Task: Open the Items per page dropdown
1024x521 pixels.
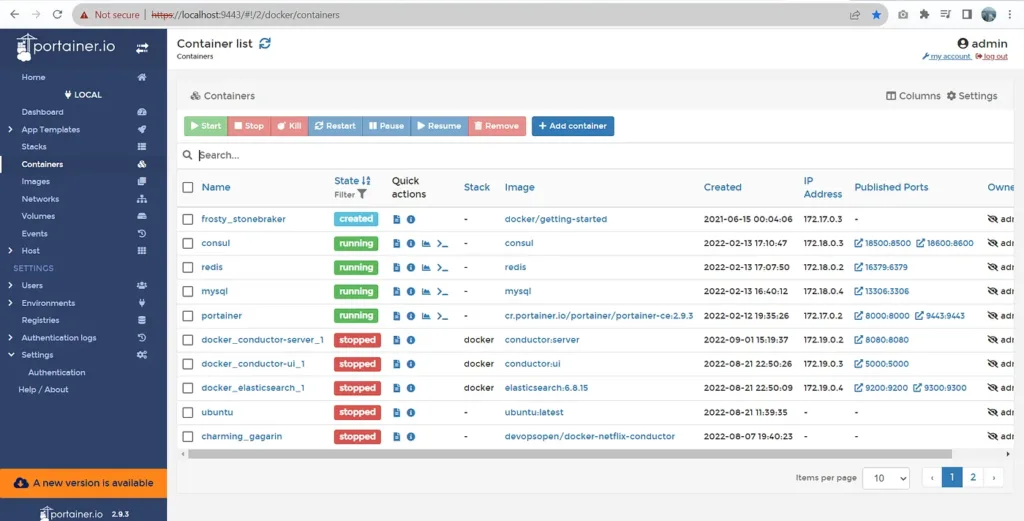Action: click(x=885, y=478)
